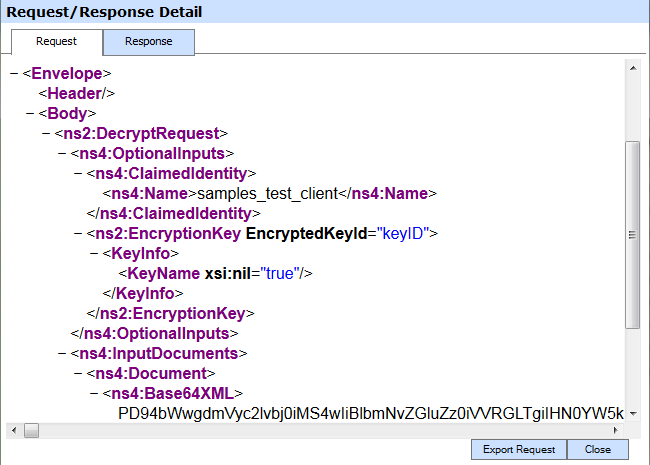The width and height of the screenshot is (650, 465).
Task: Collapse the ns2:EncryptionKey node
Action: [x=77, y=233]
